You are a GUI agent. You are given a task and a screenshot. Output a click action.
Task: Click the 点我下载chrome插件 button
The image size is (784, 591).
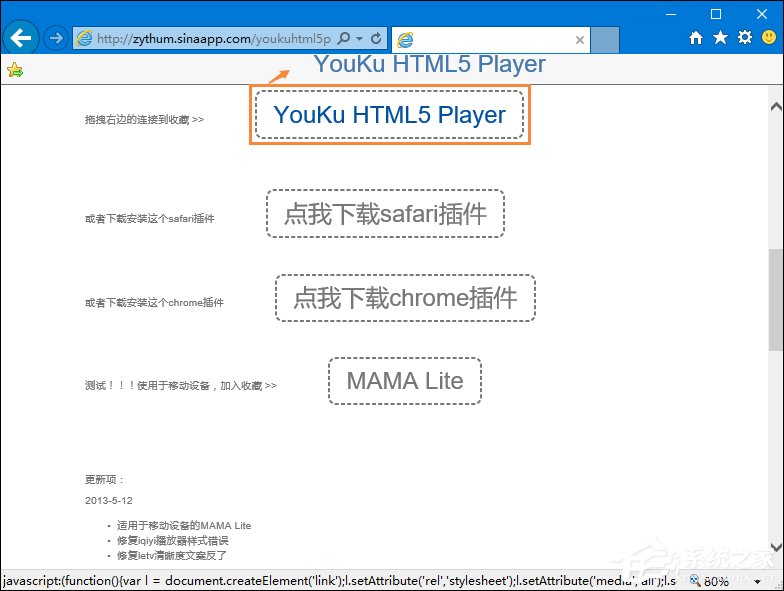(405, 298)
